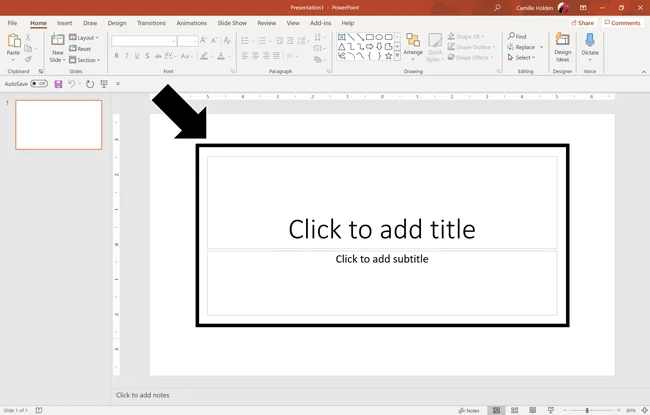
Task: Switch to the Transitions tab
Action: pos(151,23)
